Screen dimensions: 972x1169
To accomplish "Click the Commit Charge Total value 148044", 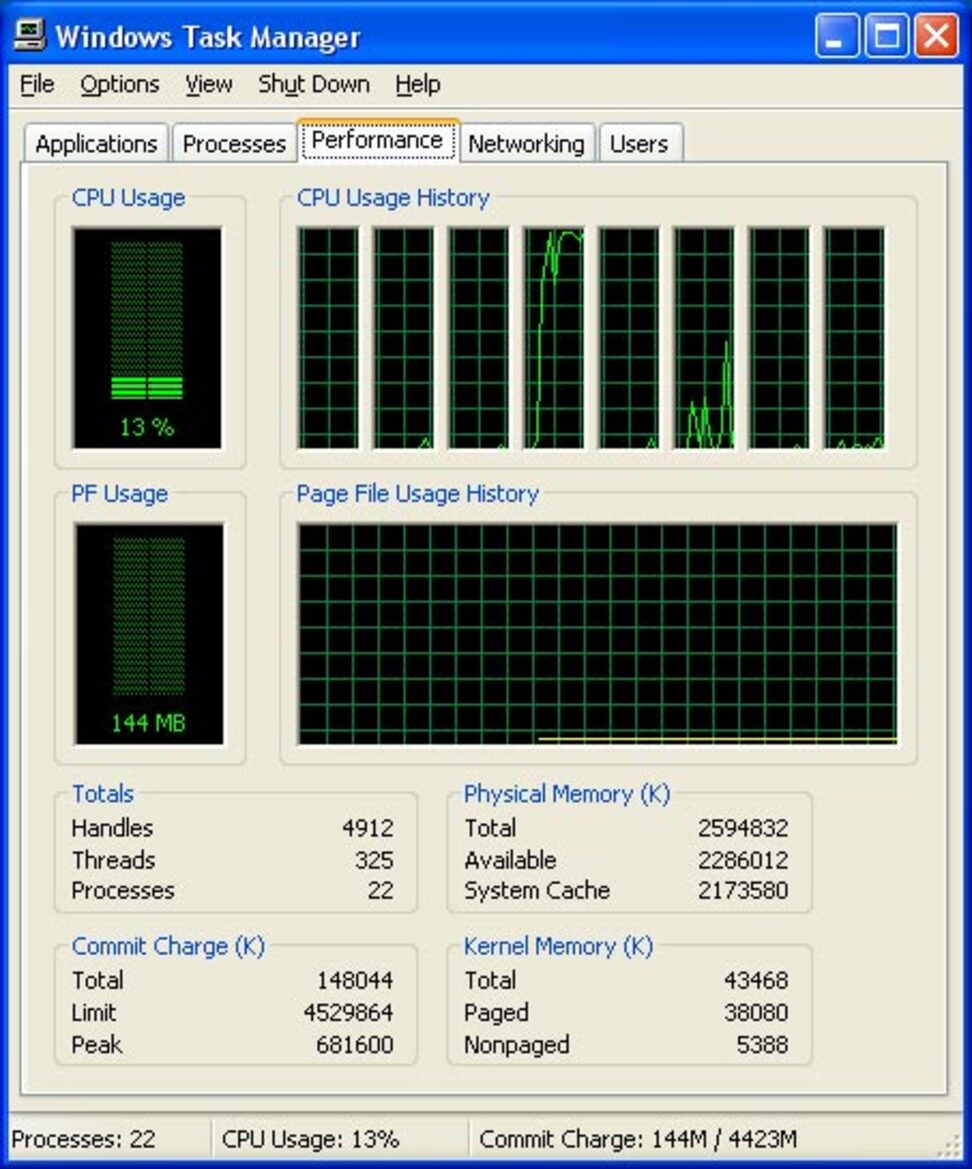I will tap(355, 980).
